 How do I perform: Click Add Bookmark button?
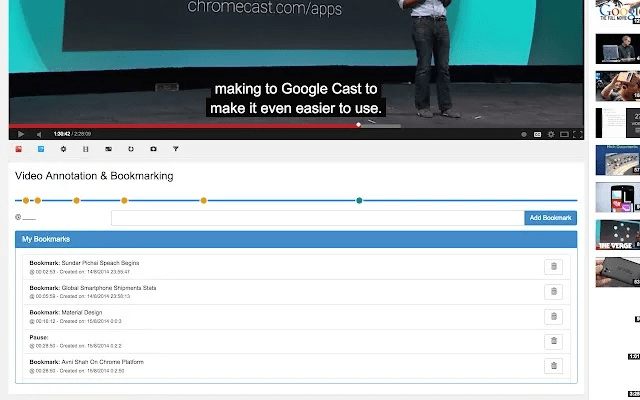click(x=550, y=217)
